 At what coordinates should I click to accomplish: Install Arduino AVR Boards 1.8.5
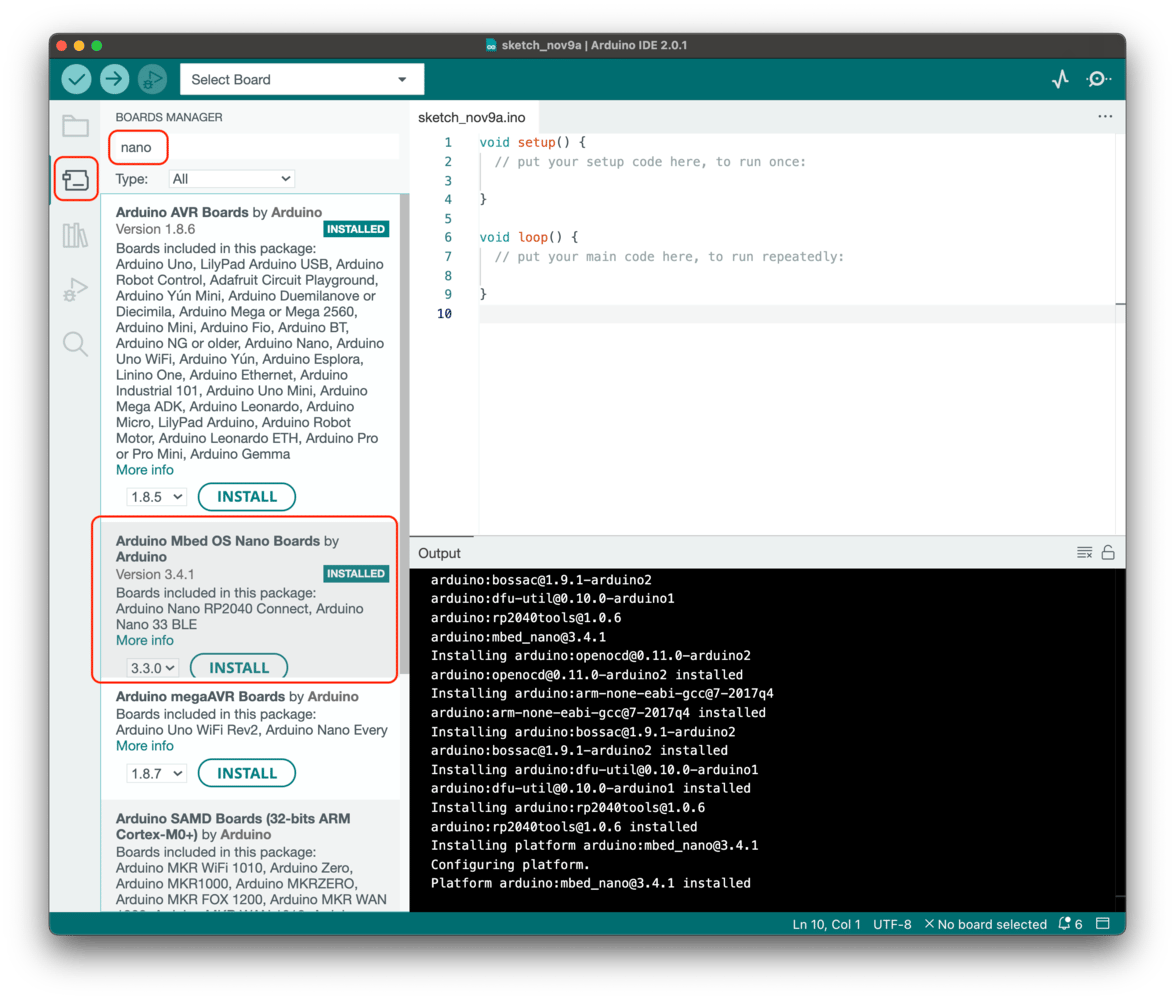247,497
